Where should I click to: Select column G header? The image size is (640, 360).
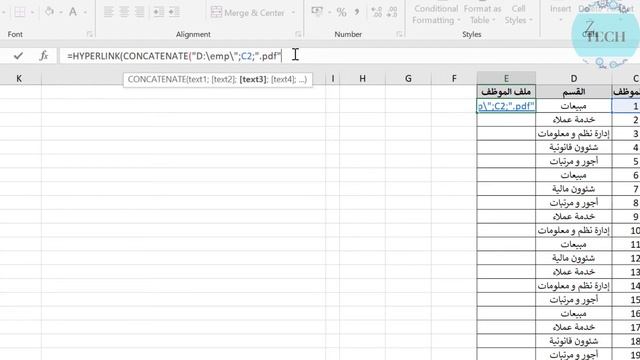[408, 78]
